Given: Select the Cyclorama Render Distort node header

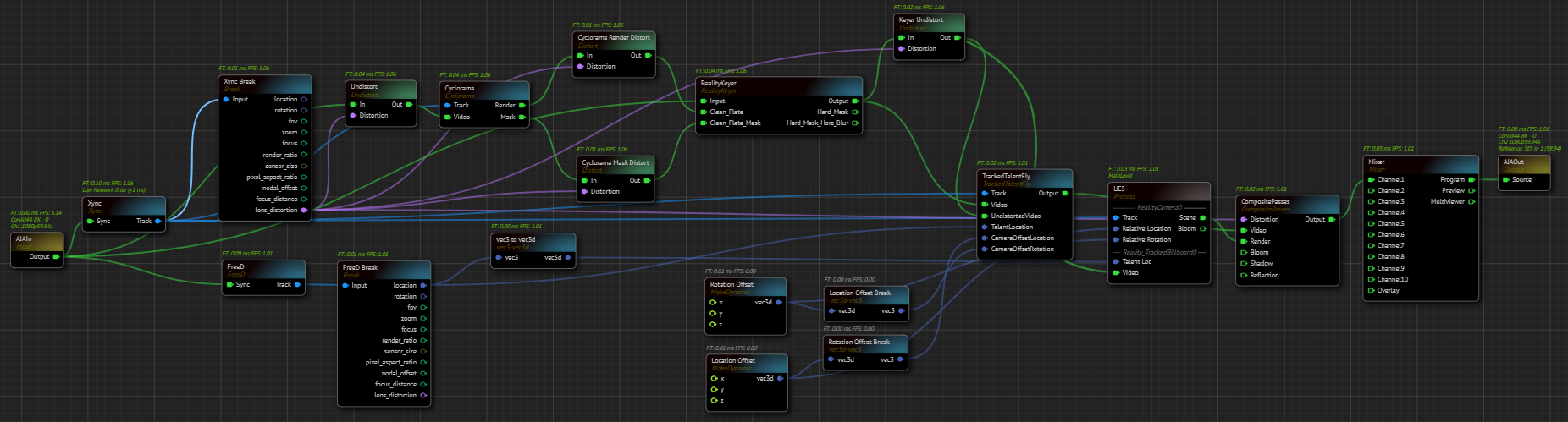Looking at the screenshot, I should 614,38.
